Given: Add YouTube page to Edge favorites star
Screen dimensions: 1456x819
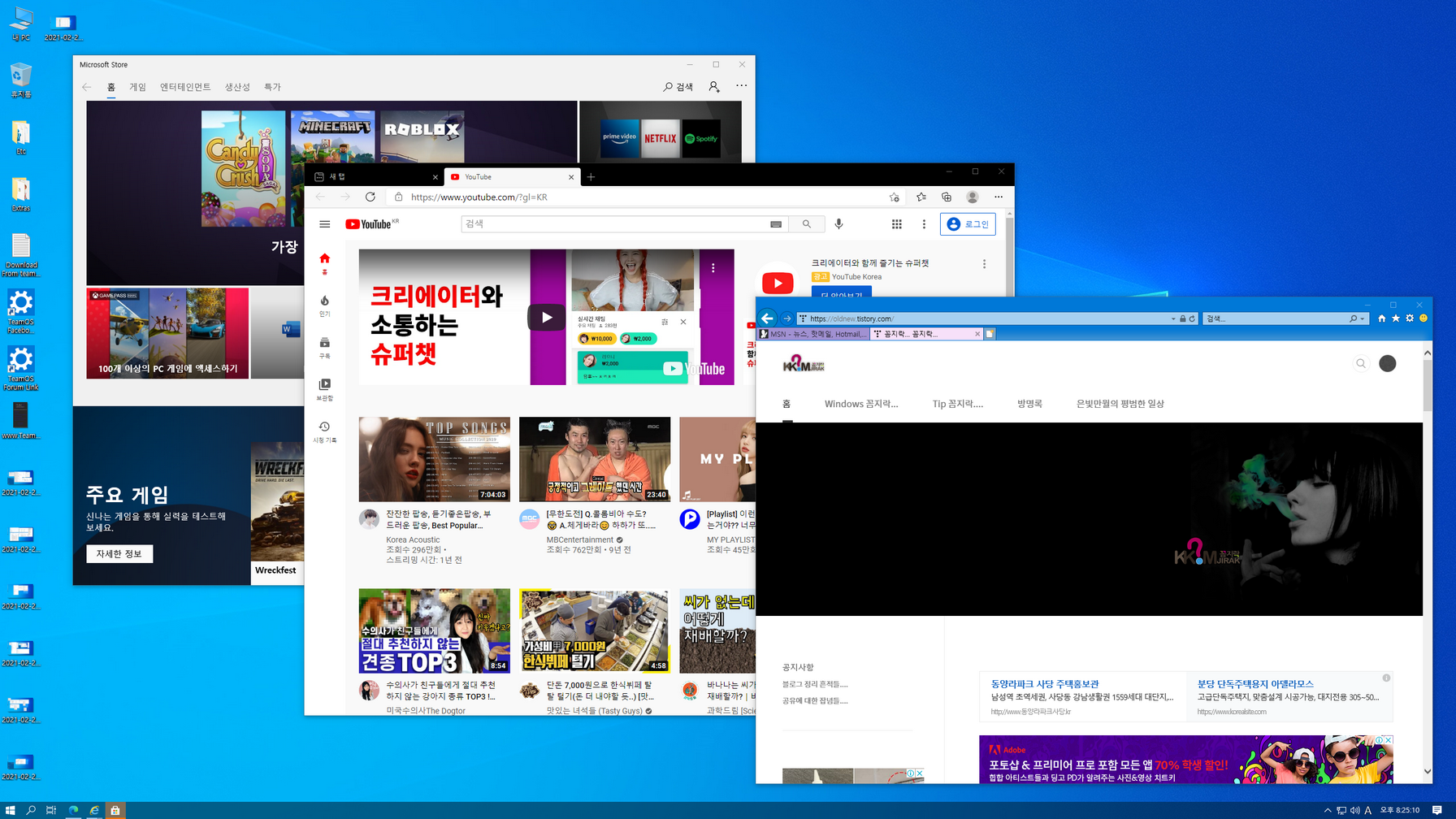Looking at the screenshot, I should [x=894, y=197].
